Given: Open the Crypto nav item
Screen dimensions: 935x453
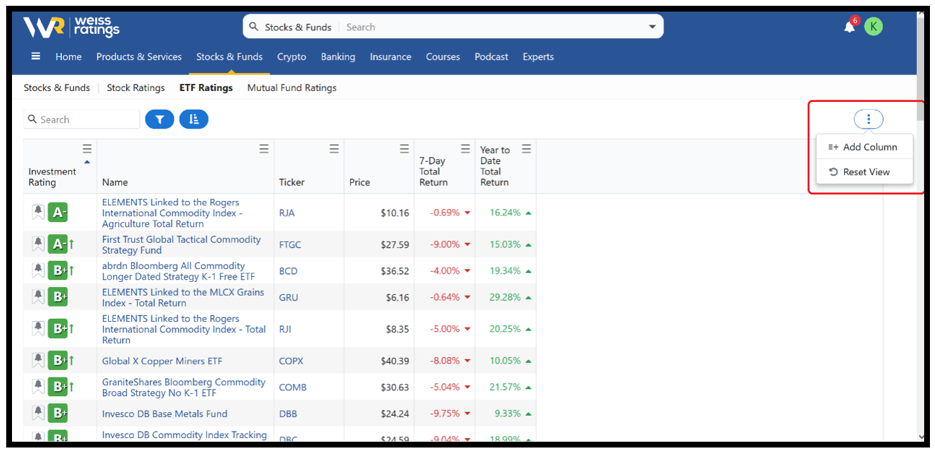Looking at the screenshot, I should [x=292, y=57].
